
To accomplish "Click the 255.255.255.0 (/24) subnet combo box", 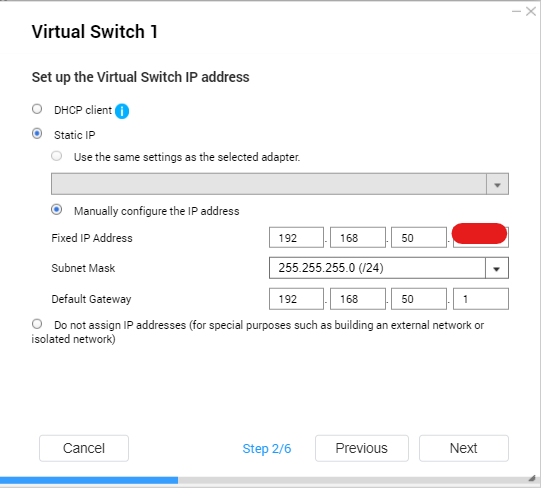I will 388,268.
